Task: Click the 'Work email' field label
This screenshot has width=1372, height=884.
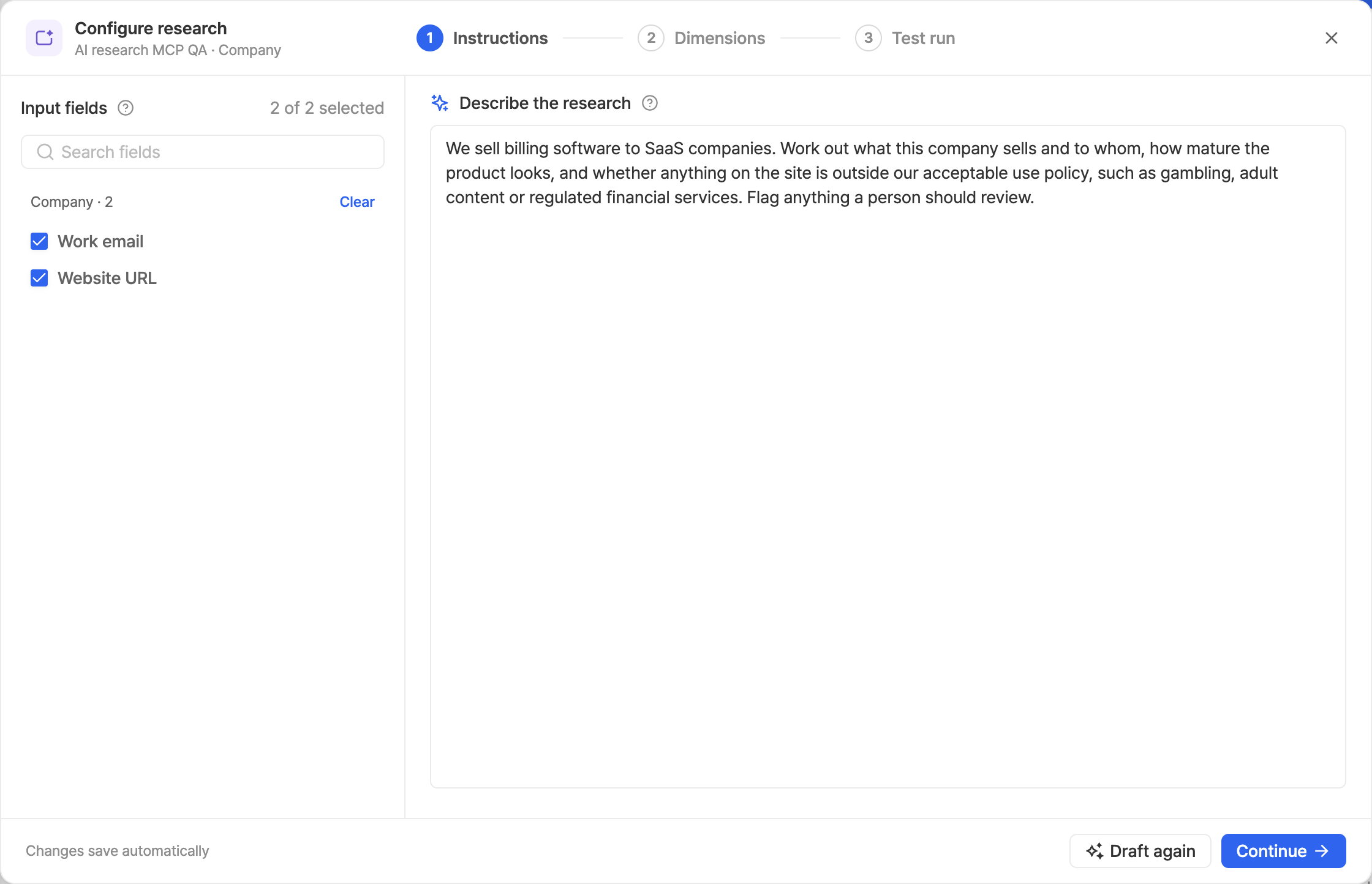Action: [100, 241]
